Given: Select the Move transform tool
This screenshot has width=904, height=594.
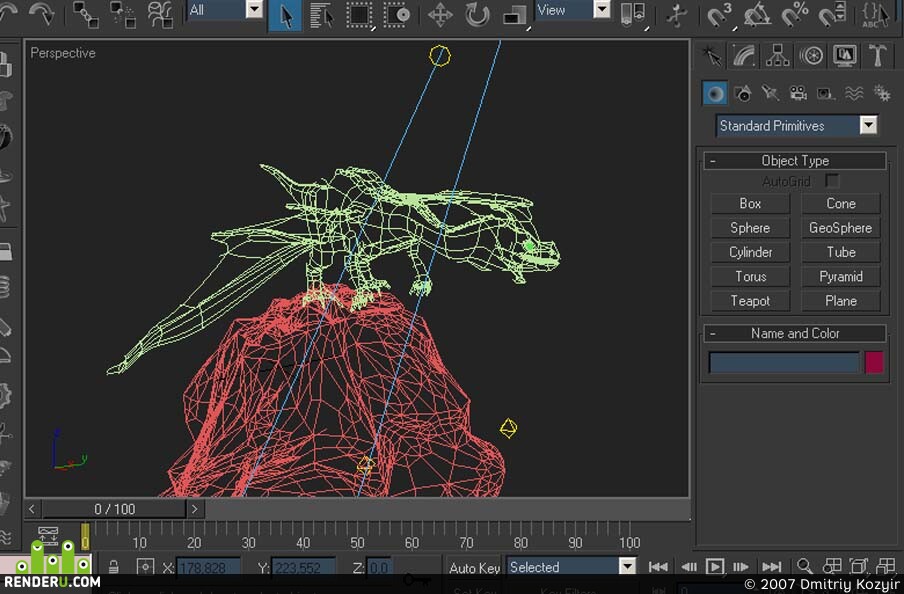Looking at the screenshot, I should (x=440, y=14).
